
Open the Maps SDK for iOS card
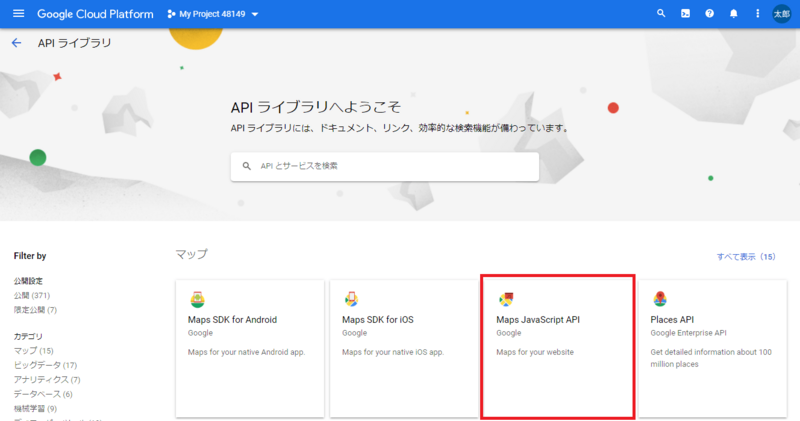402,347
